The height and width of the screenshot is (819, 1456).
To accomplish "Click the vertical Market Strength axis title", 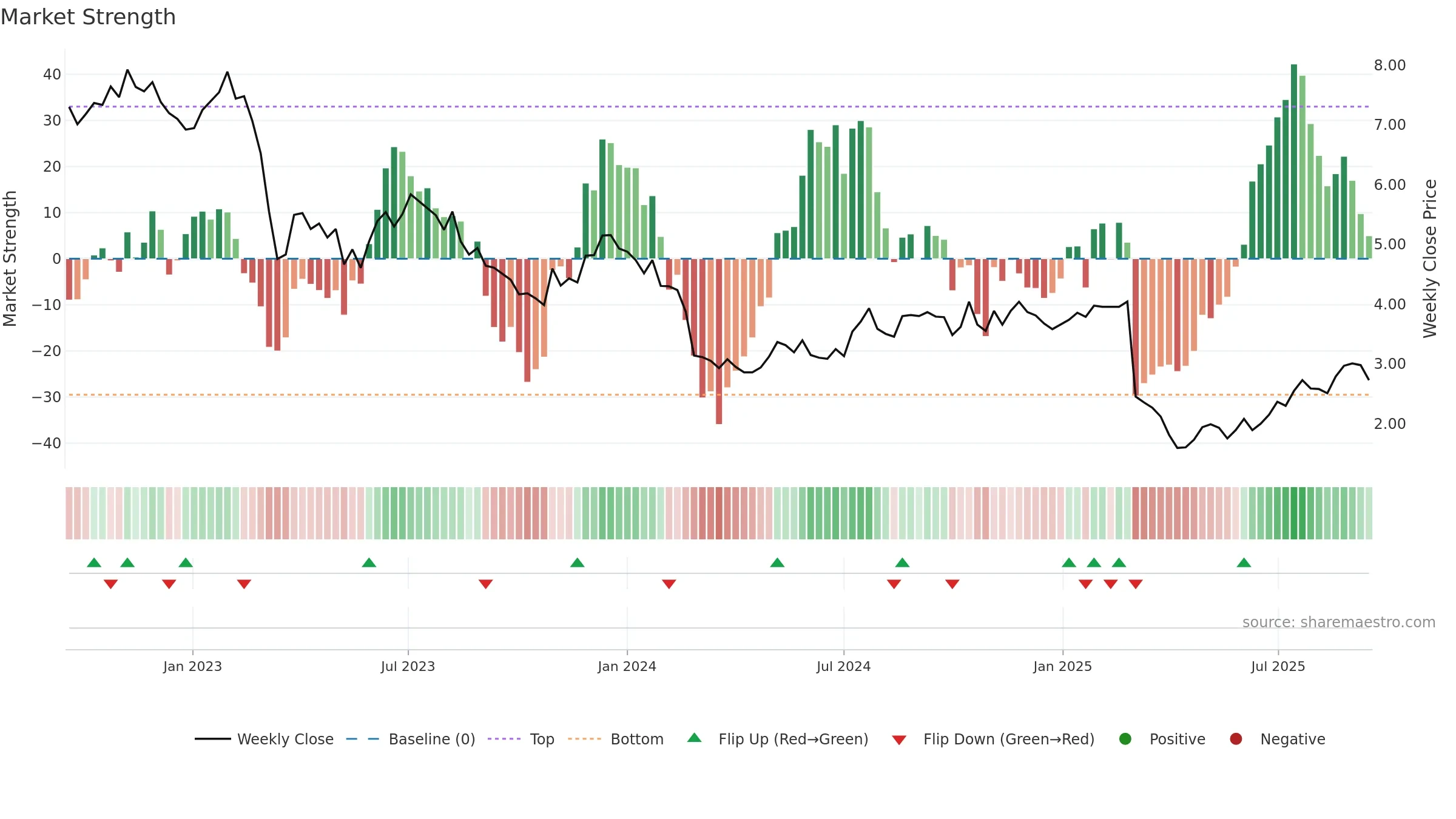I will [x=10, y=258].
